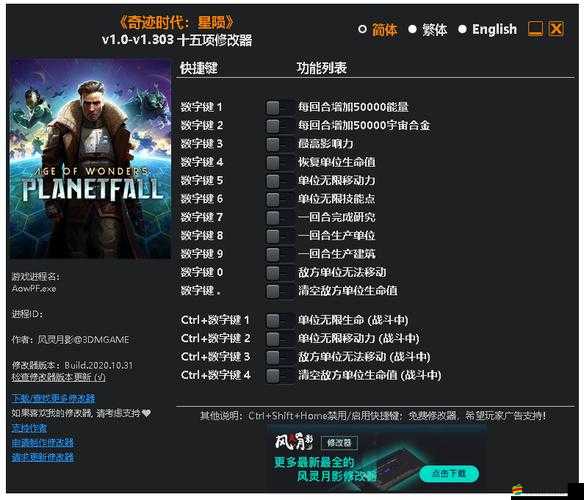The height and width of the screenshot is (500, 584).
Task: Click the v1.0-v1.303 十五项修改器 subtitle
Action: (x=177, y=40)
